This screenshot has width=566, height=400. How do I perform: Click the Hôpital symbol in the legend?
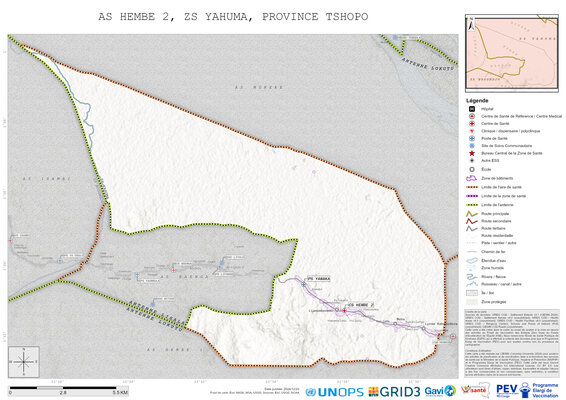point(471,109)
